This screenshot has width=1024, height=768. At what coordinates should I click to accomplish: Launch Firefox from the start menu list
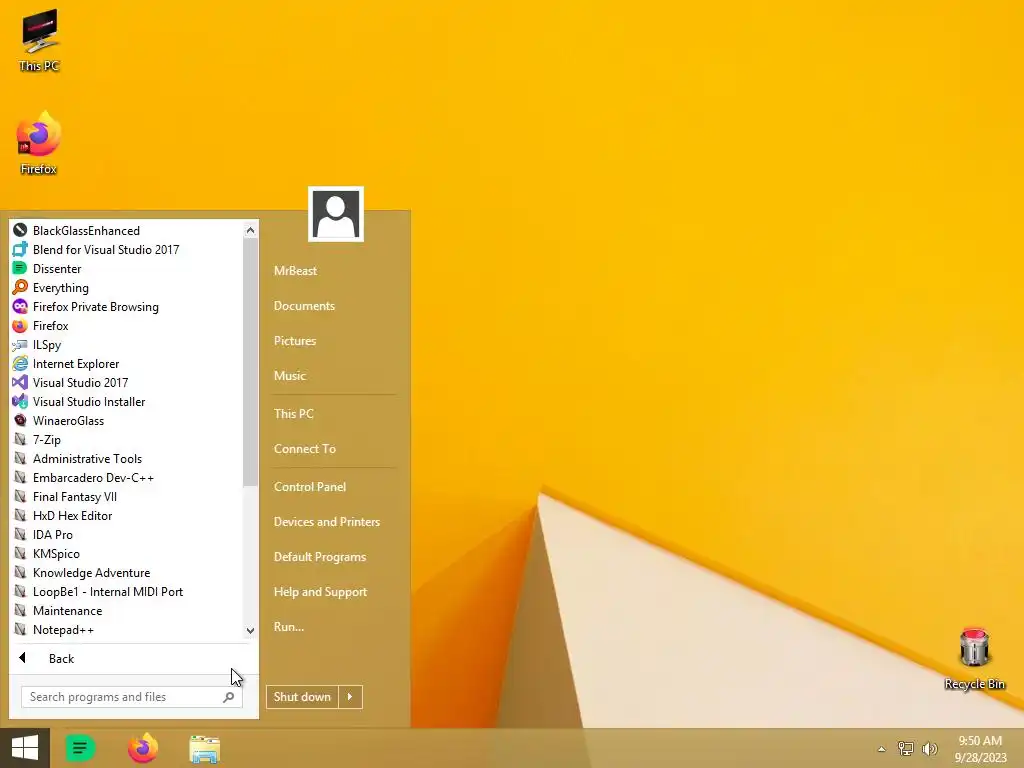(40, 325)
